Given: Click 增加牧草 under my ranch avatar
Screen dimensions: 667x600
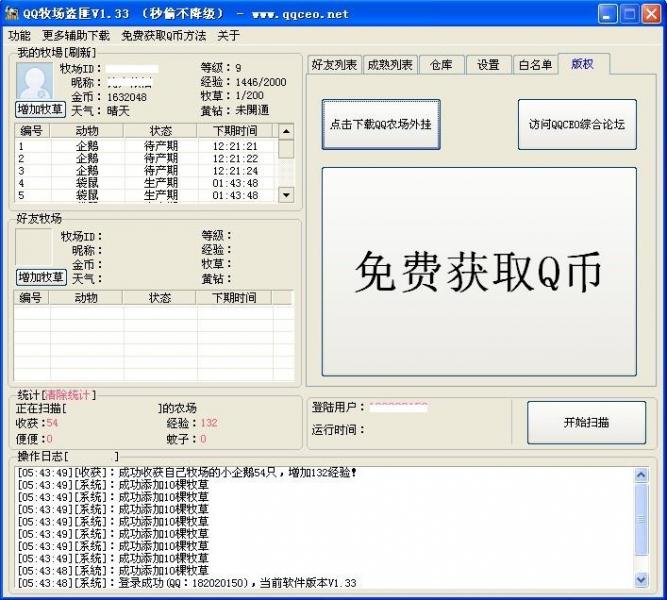Looking at the screenshot, I should (x=40, y=109).
